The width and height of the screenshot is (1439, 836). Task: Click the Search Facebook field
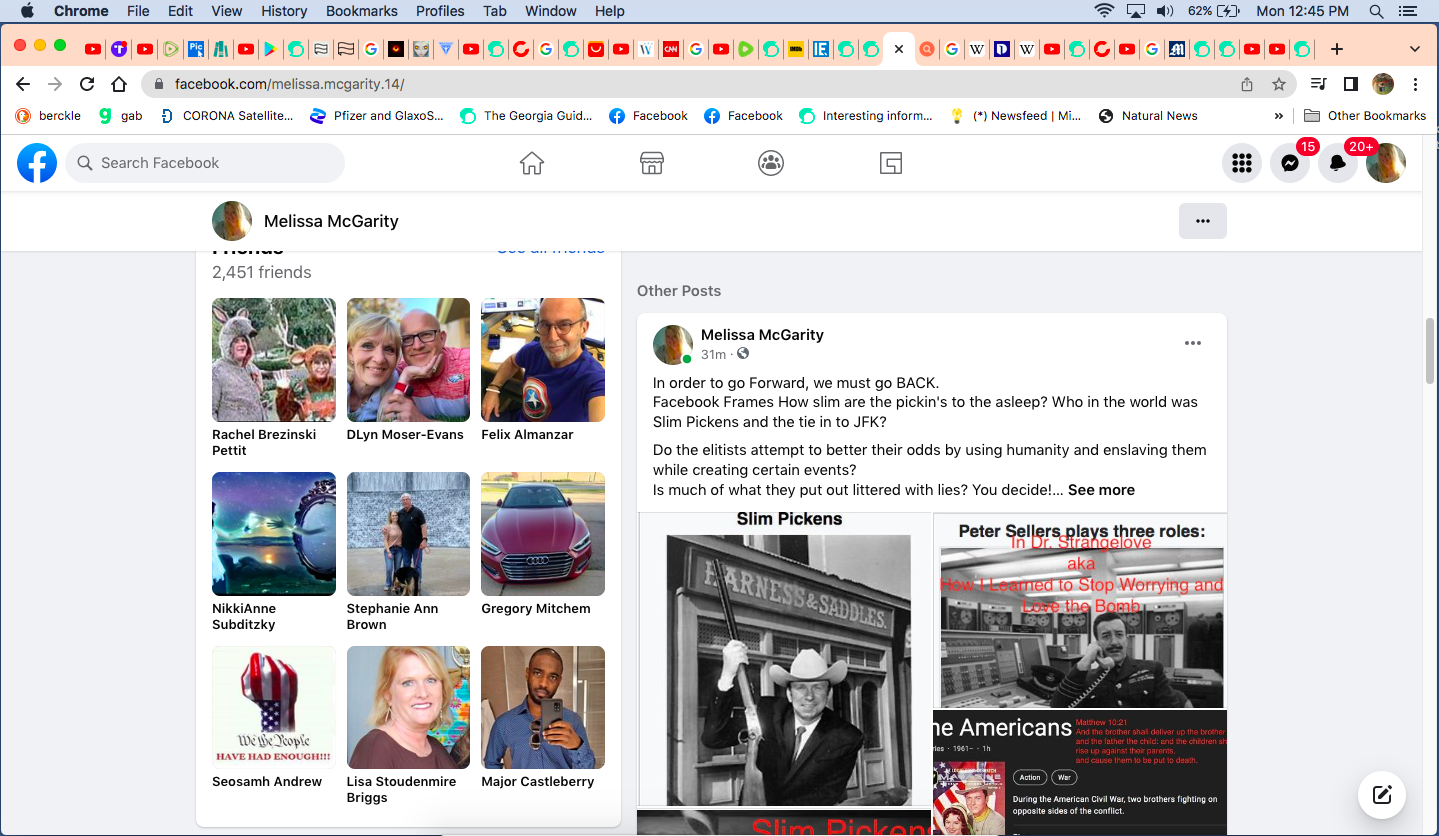(205, 163)
